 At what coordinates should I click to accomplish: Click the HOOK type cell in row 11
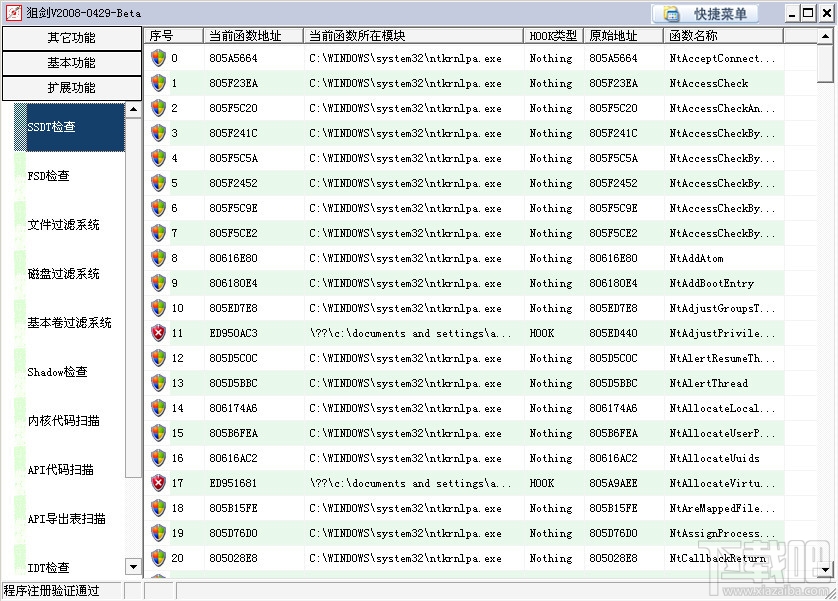coord(542,333)
